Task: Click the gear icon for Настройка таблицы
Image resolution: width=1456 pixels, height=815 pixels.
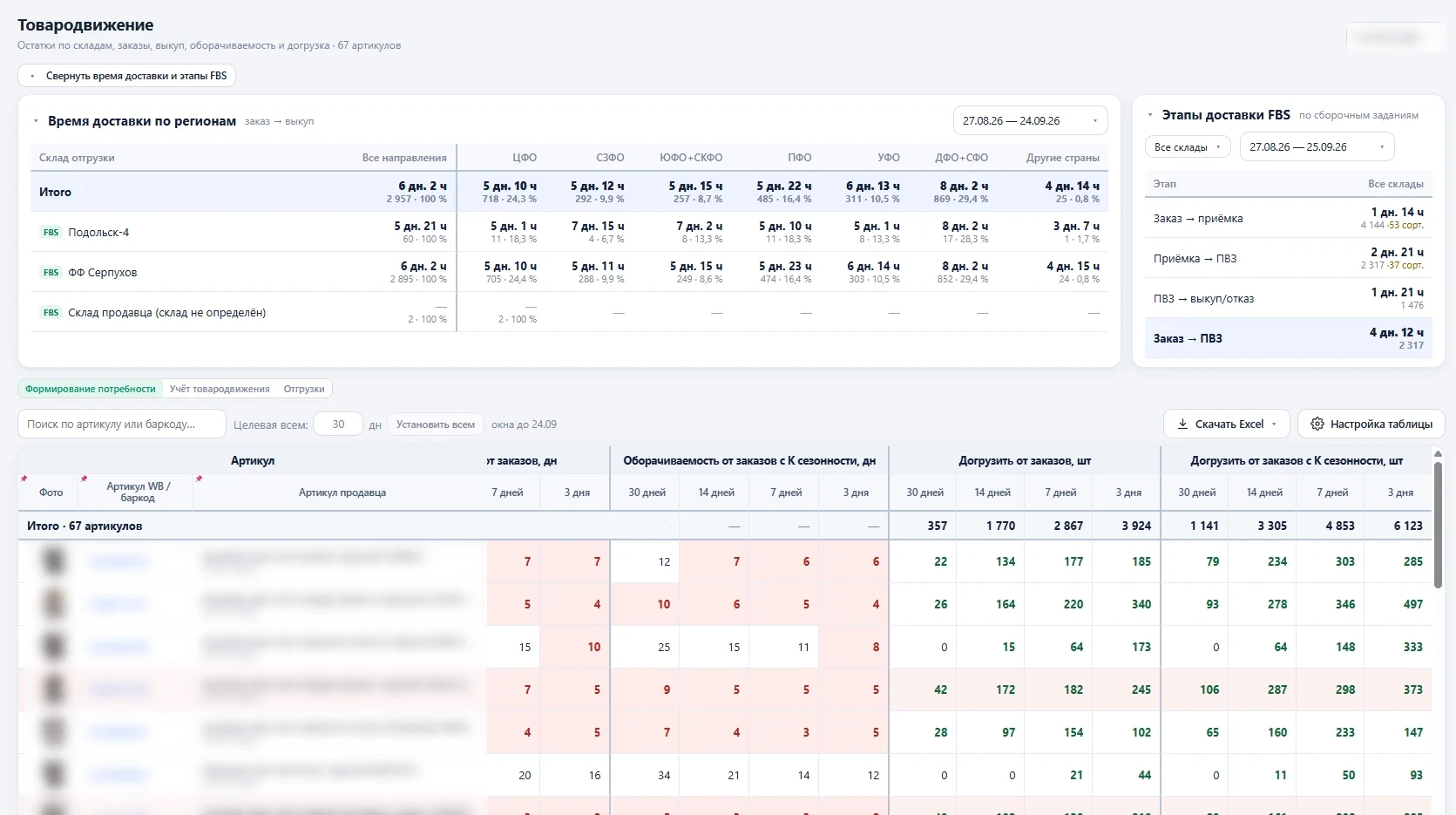Action: tap(1317, 424)
